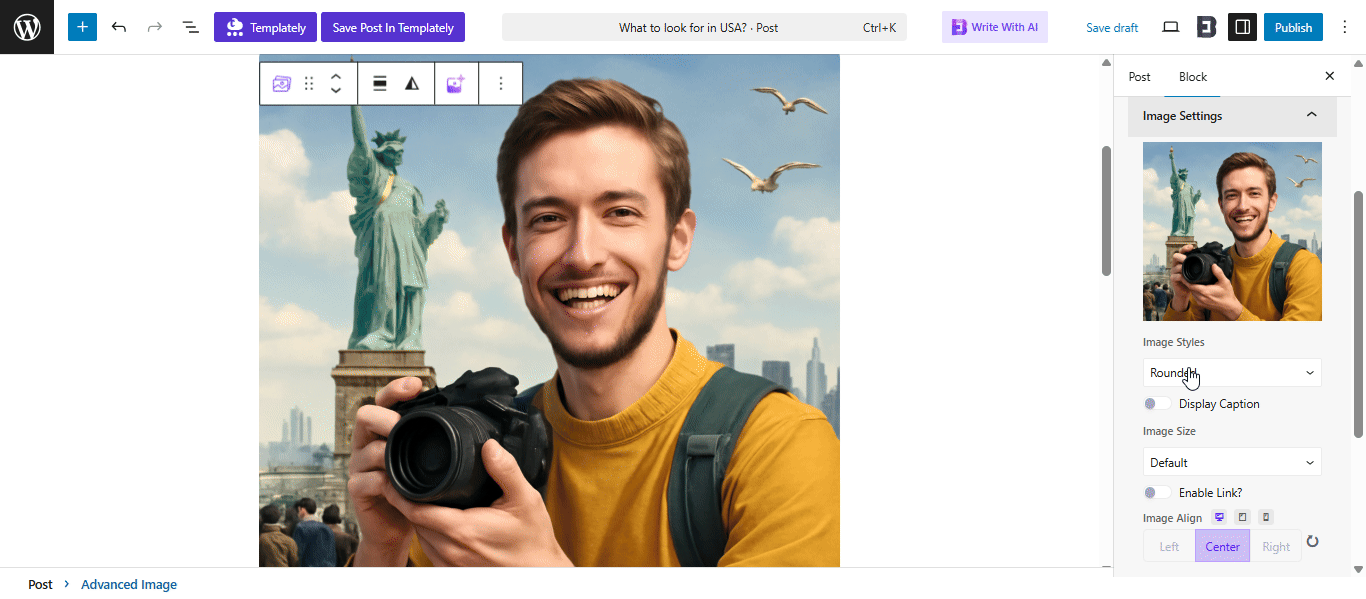Click Save Post In Templately
The width and height of the screenshot is (1366, 599).
click(x=393, y=27)
